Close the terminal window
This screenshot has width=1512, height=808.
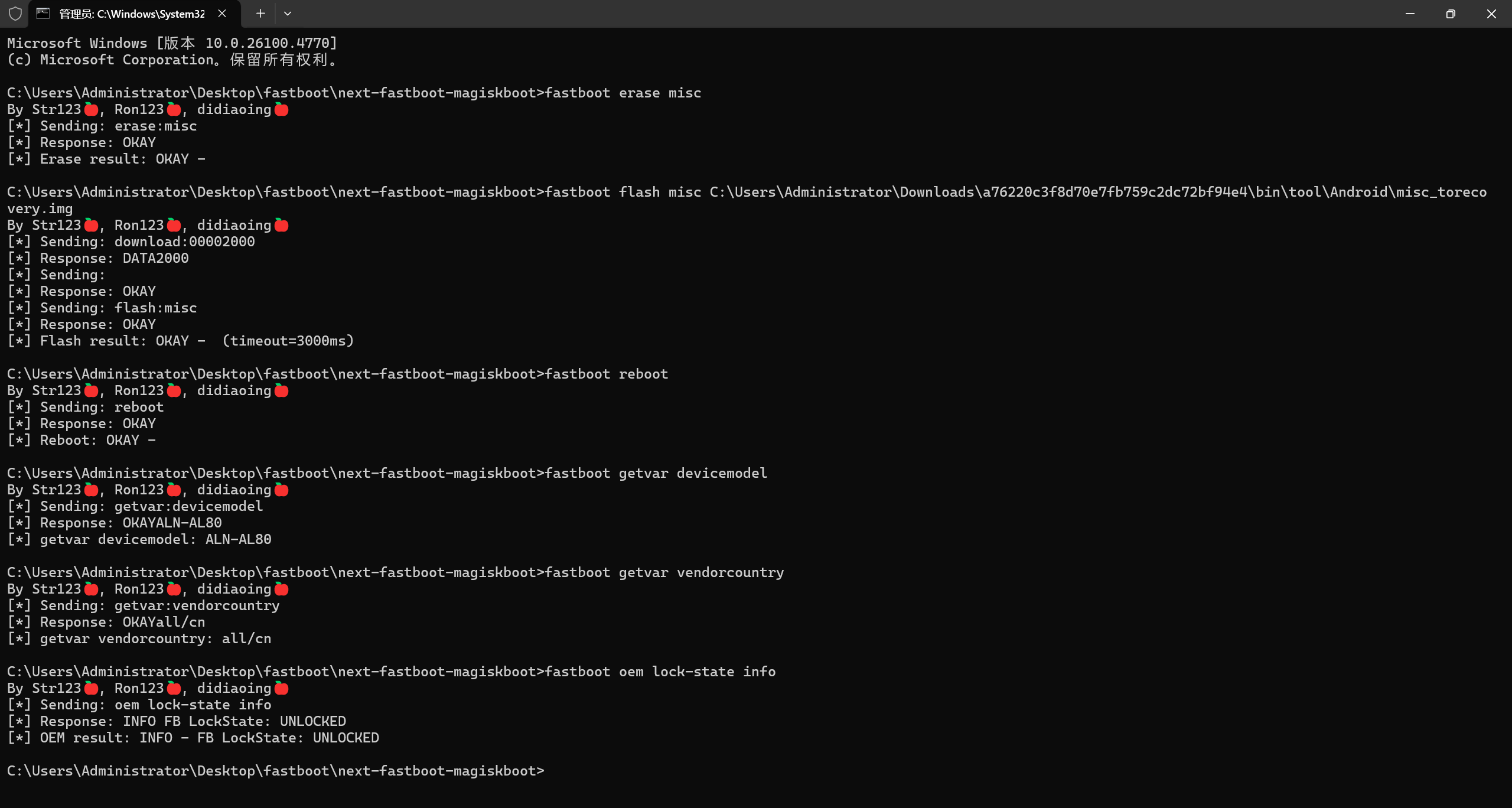pos(1491,14)
